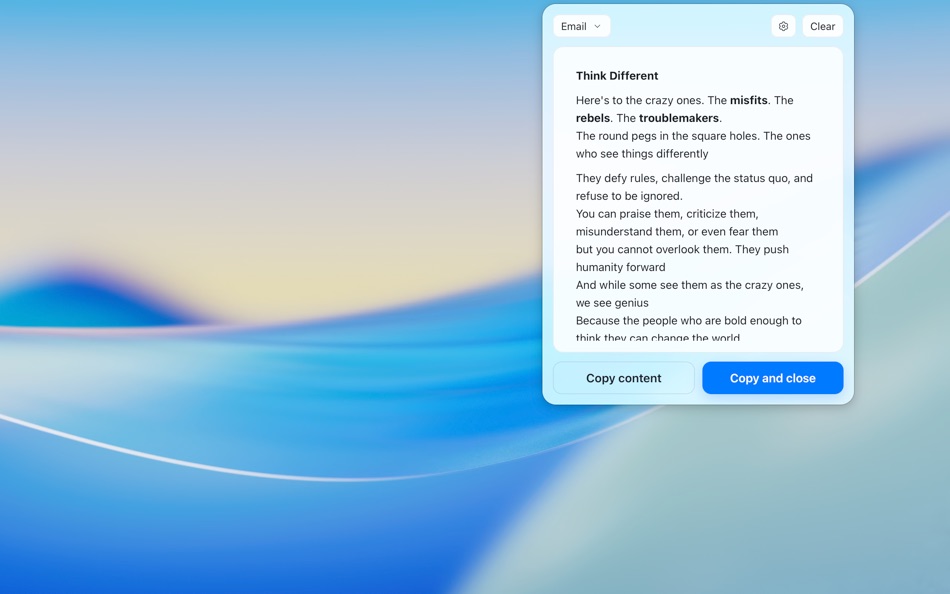
Task: Click Copy and close
Action: tap(772, 378)
